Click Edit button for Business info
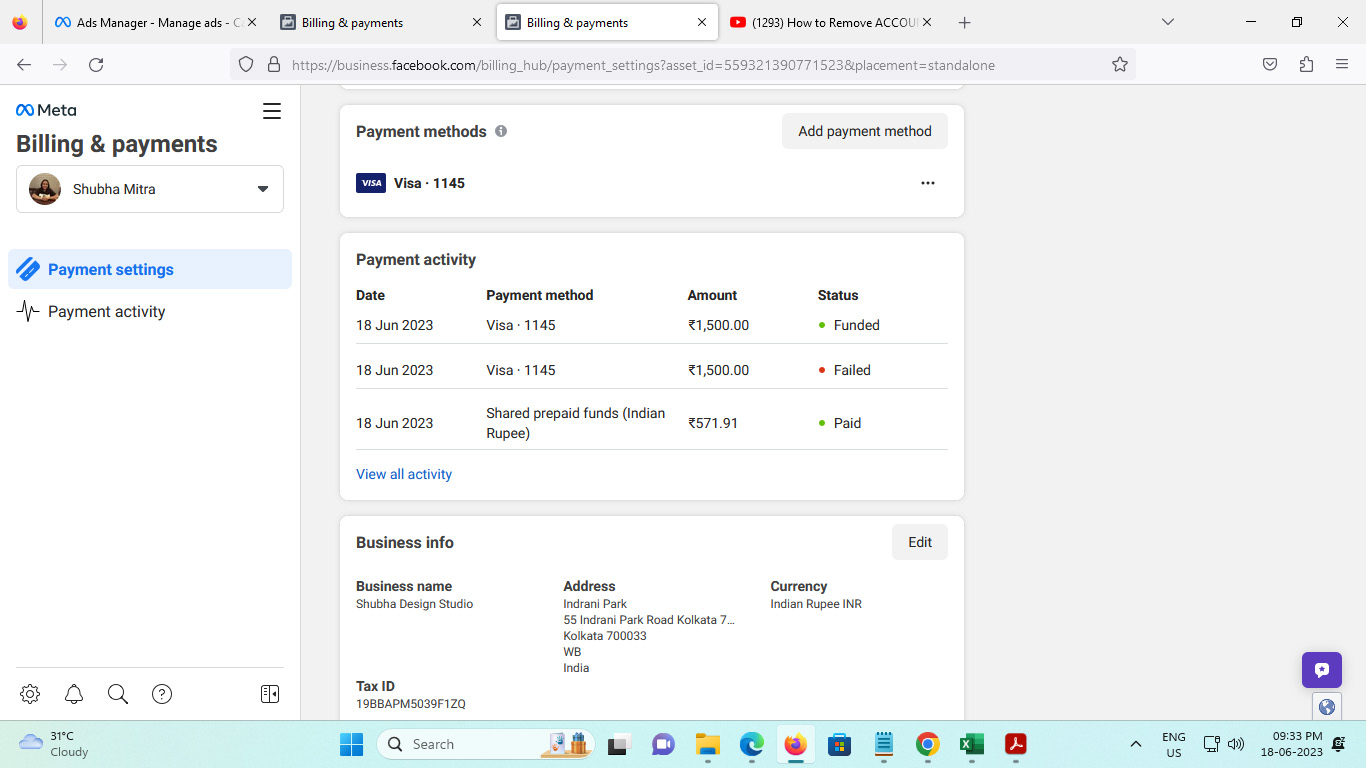The image size is (1366, 768). pyautogui.click(x=919, y=542)
